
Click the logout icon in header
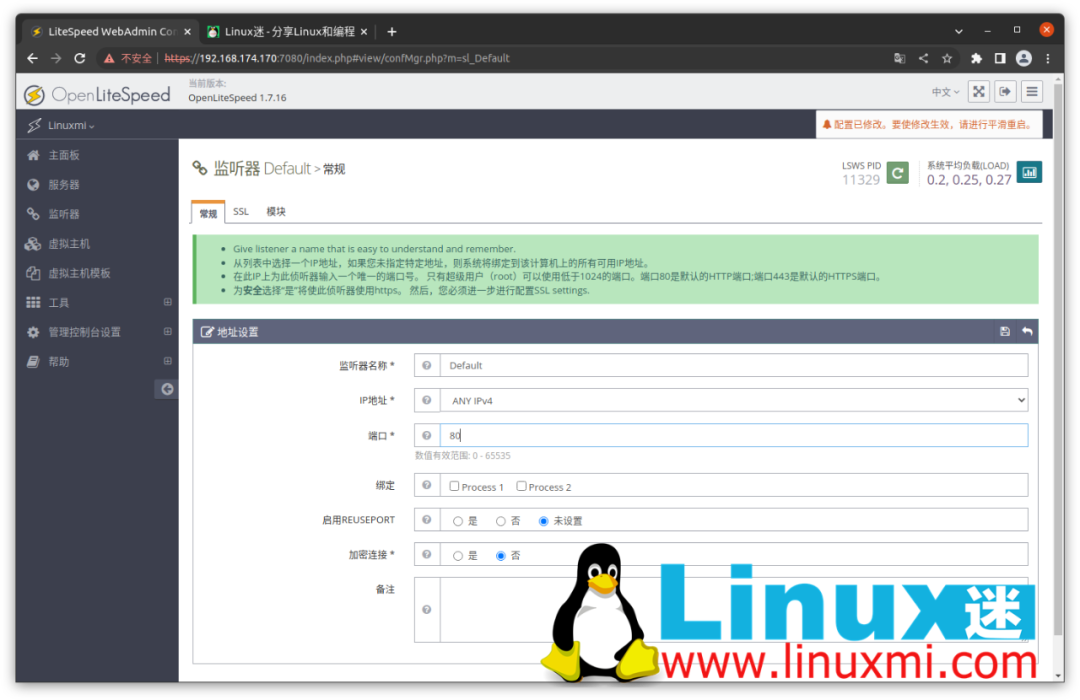pos(1005,92)
